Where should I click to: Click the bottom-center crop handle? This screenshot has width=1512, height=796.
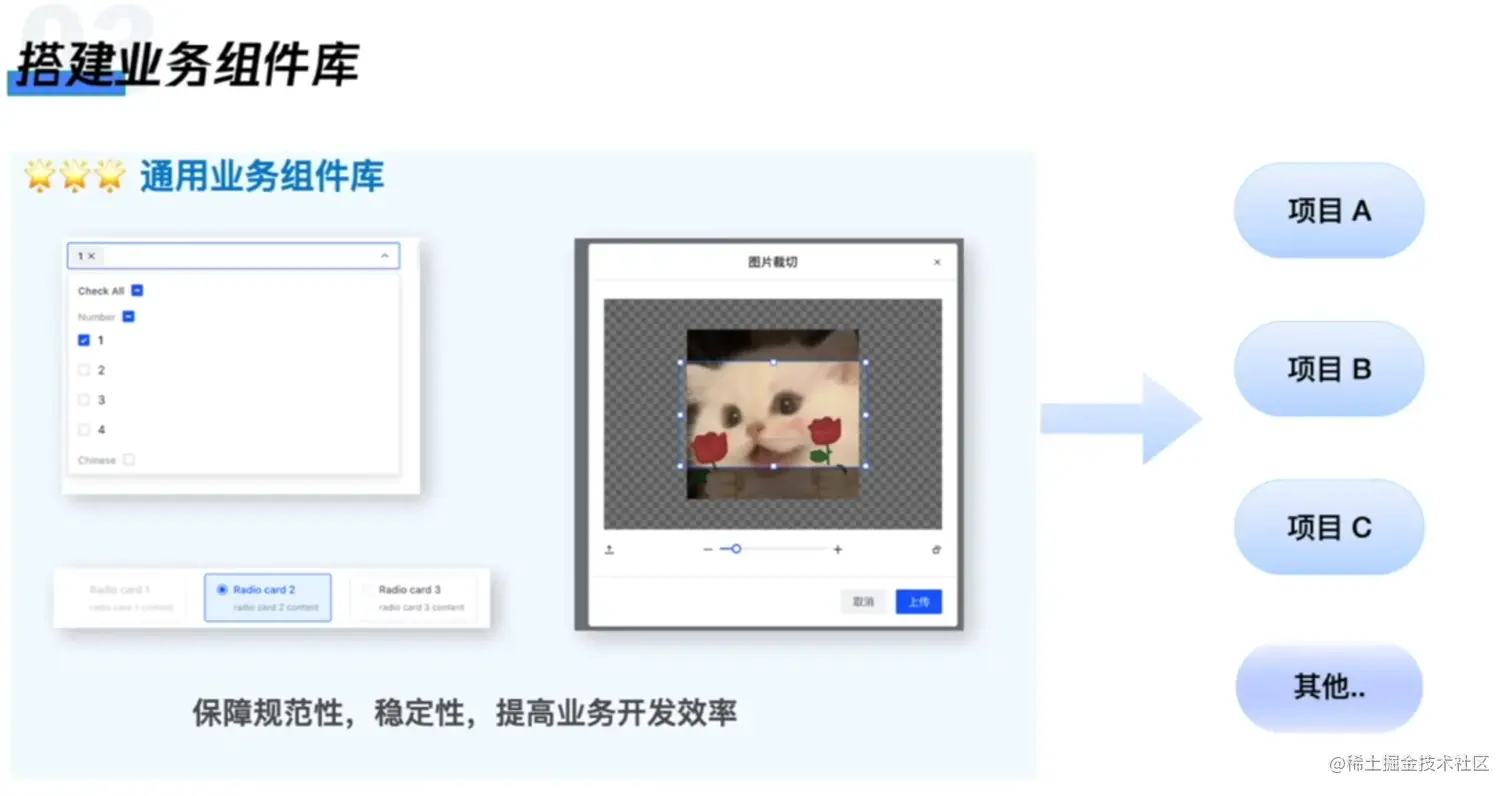click(773, 466)
